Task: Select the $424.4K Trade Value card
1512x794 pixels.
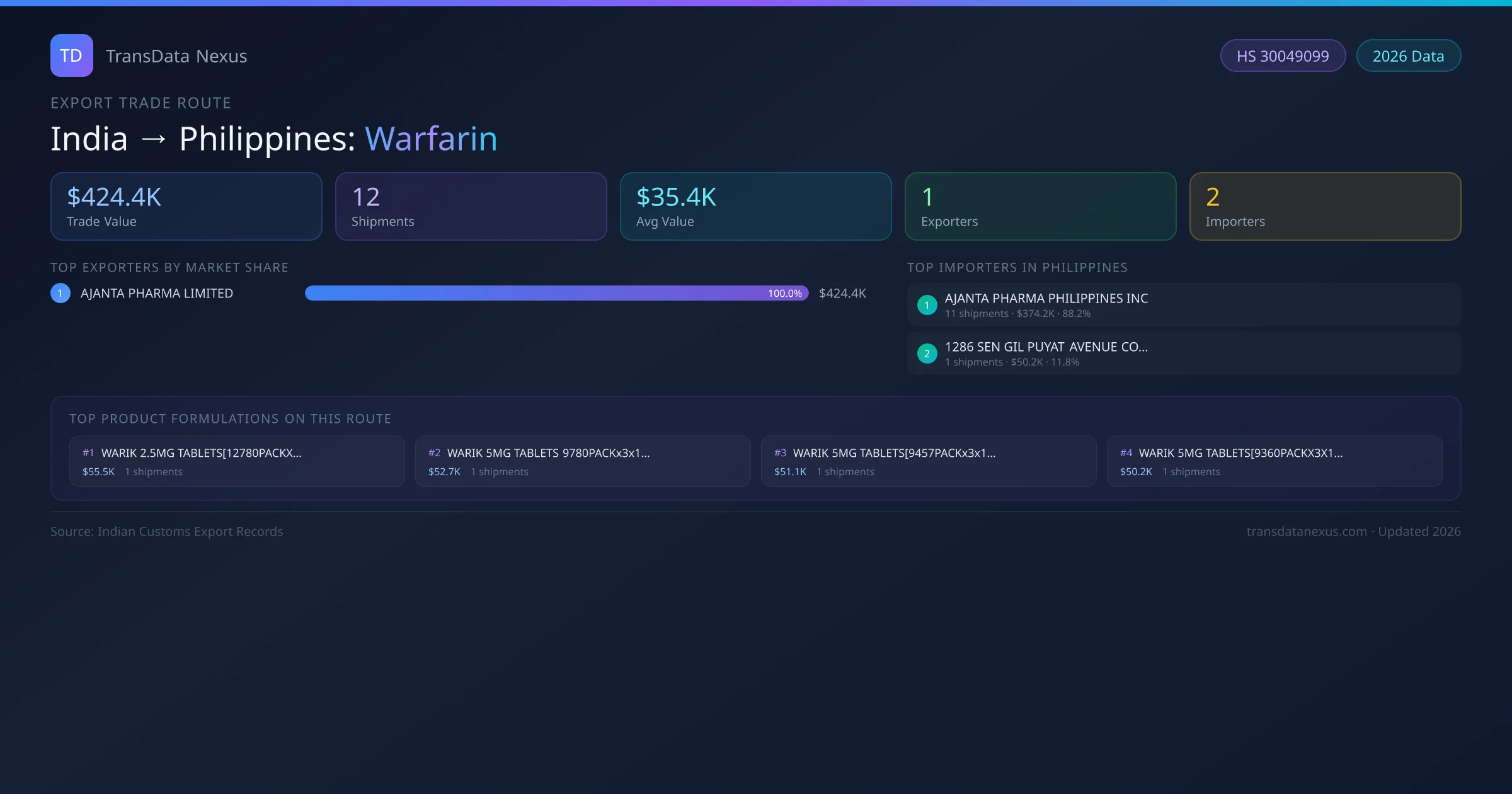Action: pos(186,207)
